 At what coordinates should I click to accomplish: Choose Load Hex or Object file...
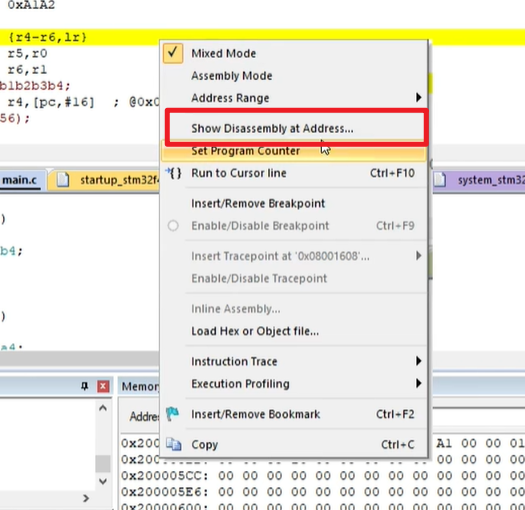coord(255,331)
